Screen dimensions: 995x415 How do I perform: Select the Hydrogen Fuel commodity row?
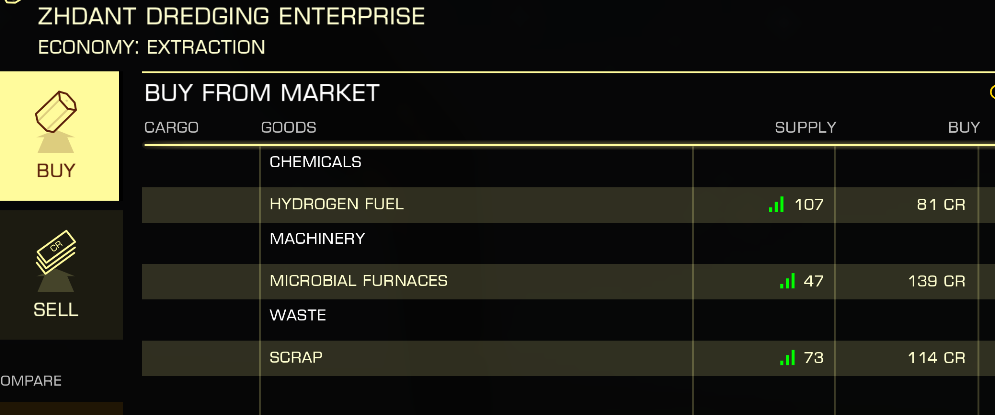(x=568, y=204)
